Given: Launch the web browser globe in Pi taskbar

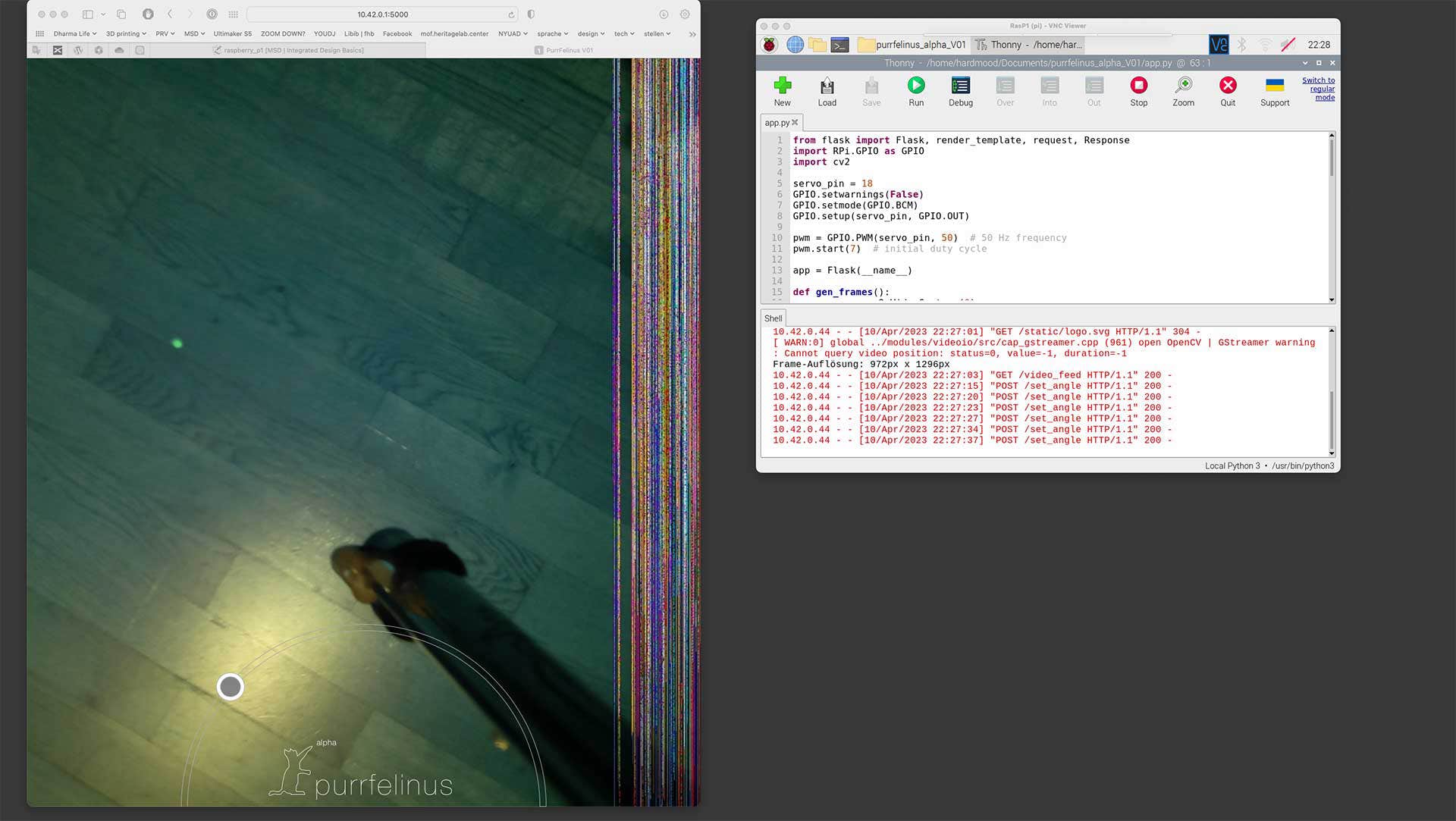Looking at the screenshot, I should tap(794, 45).
